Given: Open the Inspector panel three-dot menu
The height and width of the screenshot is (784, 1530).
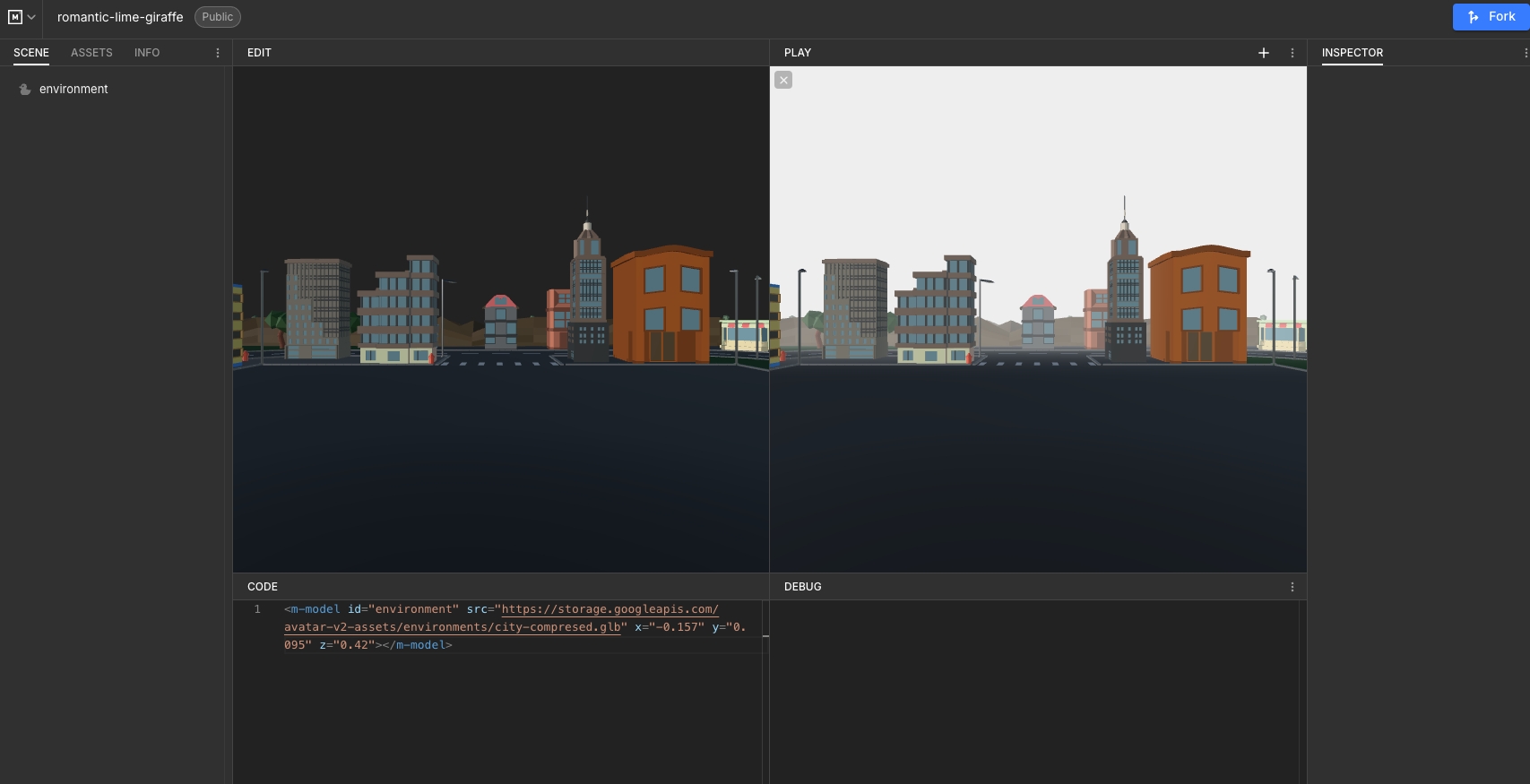Looking at the screenshot, I should [x=1526, y=53].
